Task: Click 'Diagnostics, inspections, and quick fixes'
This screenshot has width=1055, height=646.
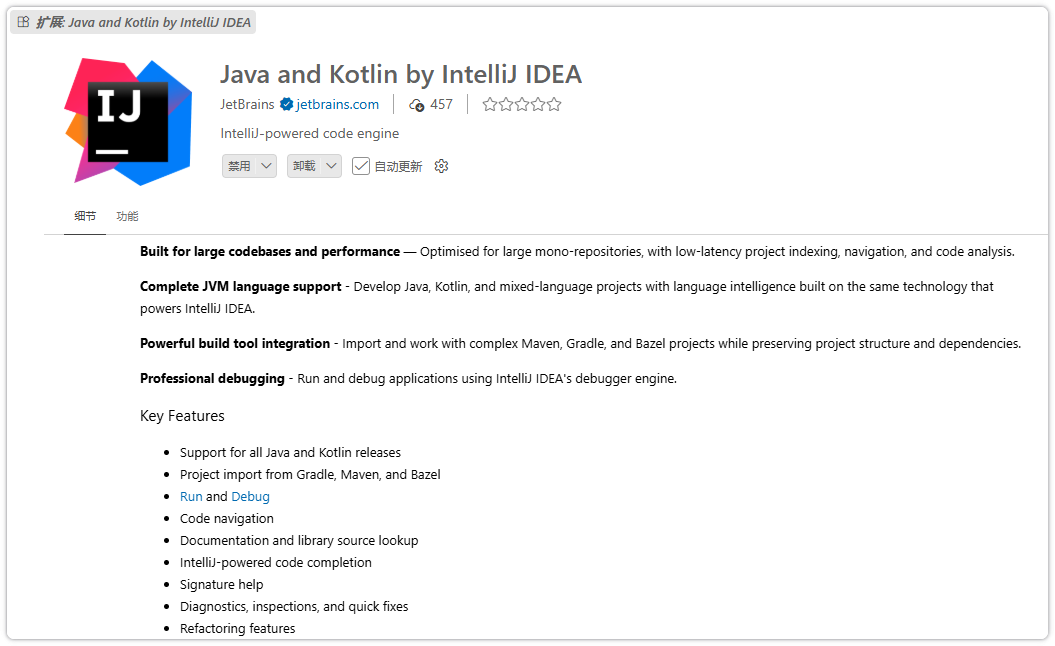Action: click(294, 607)
